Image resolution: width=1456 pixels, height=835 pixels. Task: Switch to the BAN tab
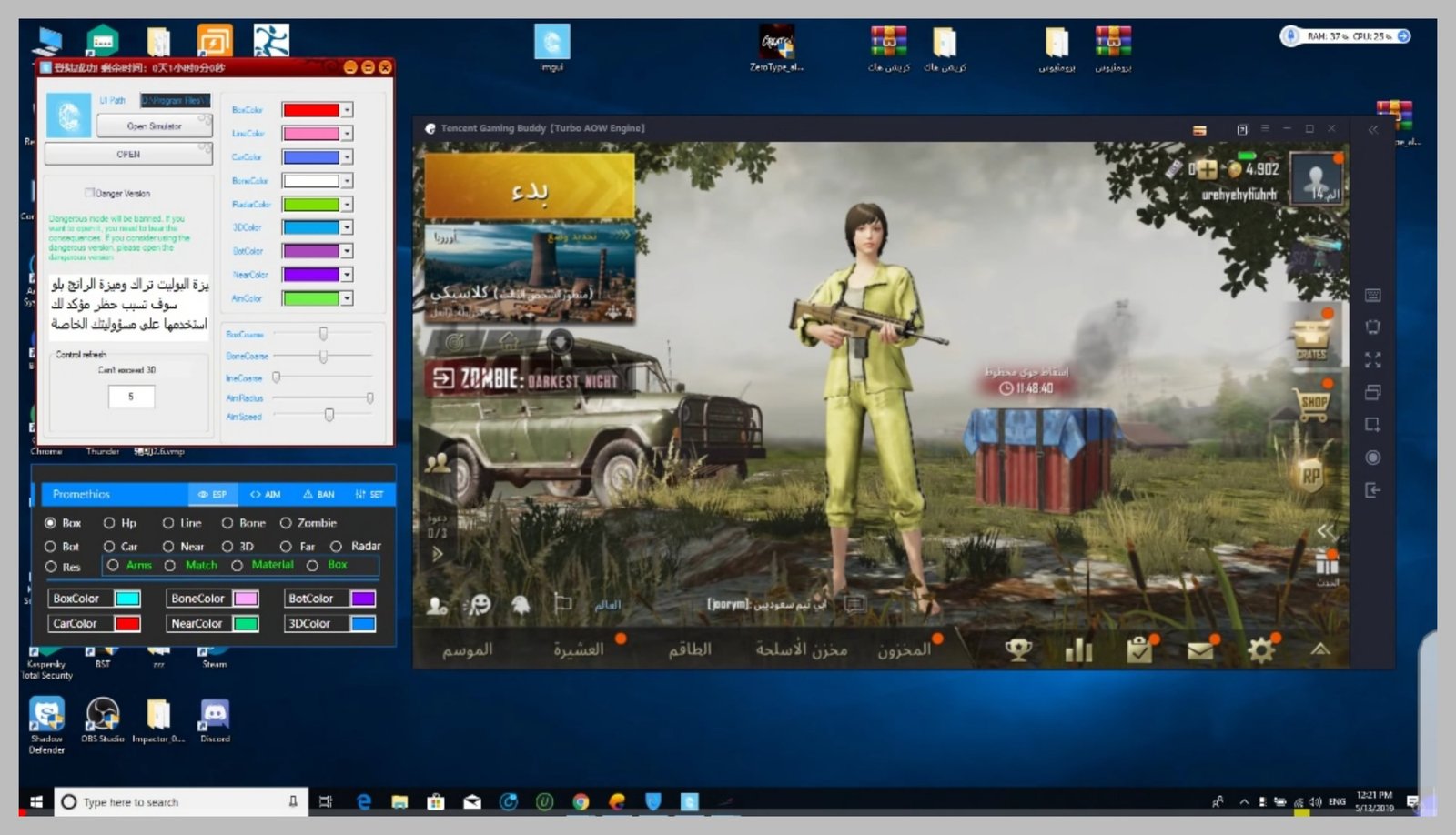point(318,494)
